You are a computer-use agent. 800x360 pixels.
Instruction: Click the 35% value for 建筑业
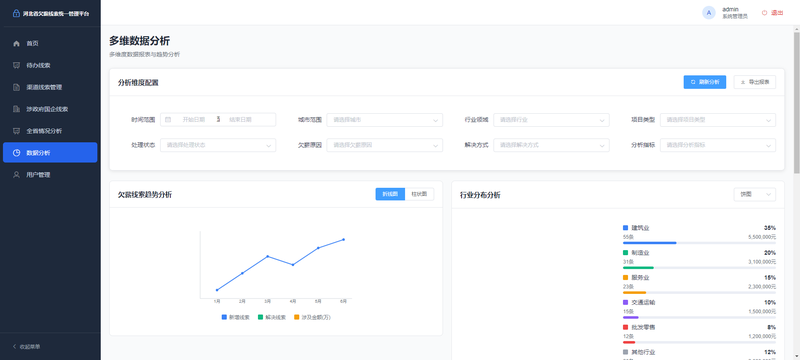770,228
